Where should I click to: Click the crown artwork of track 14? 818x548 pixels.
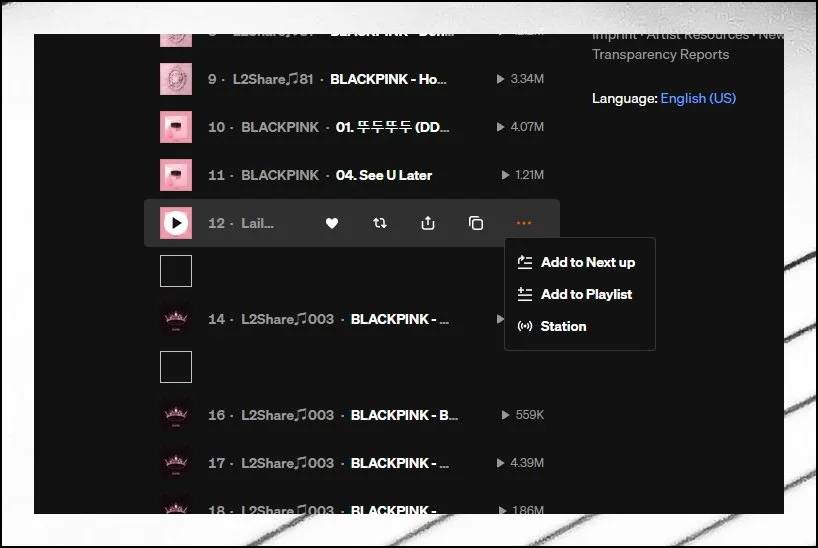click(x=176, y=319)
